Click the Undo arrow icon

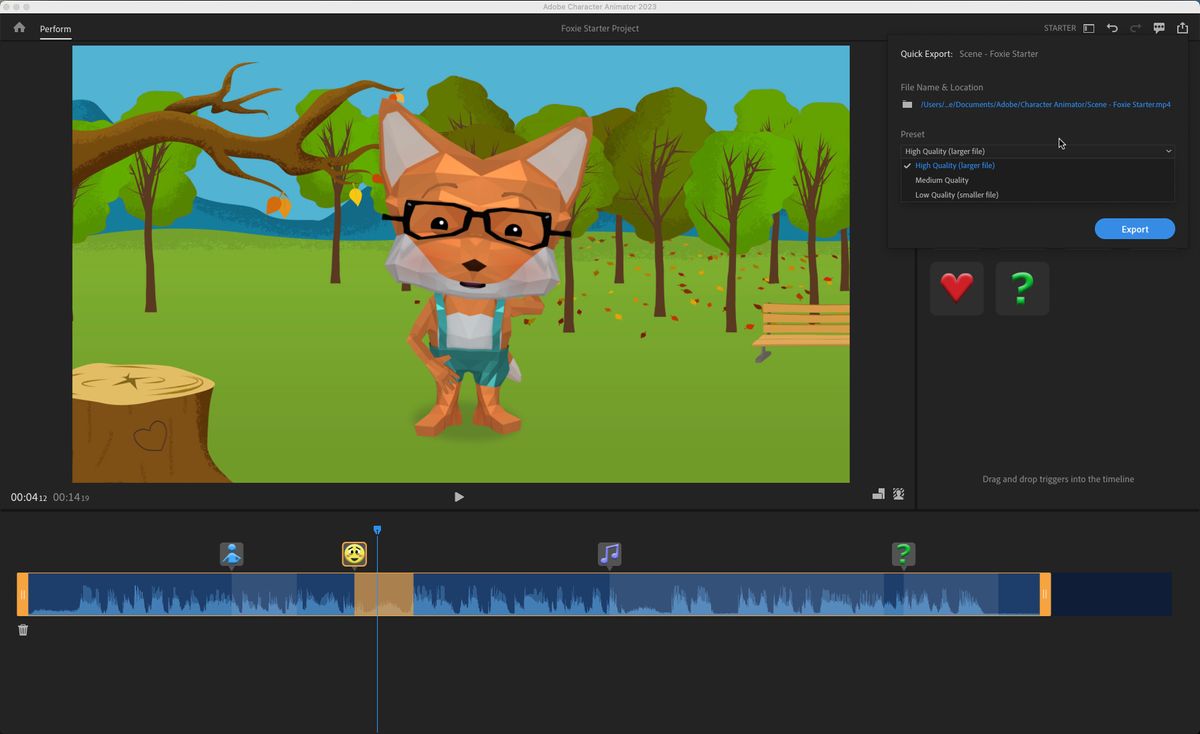pos(1112,28)
